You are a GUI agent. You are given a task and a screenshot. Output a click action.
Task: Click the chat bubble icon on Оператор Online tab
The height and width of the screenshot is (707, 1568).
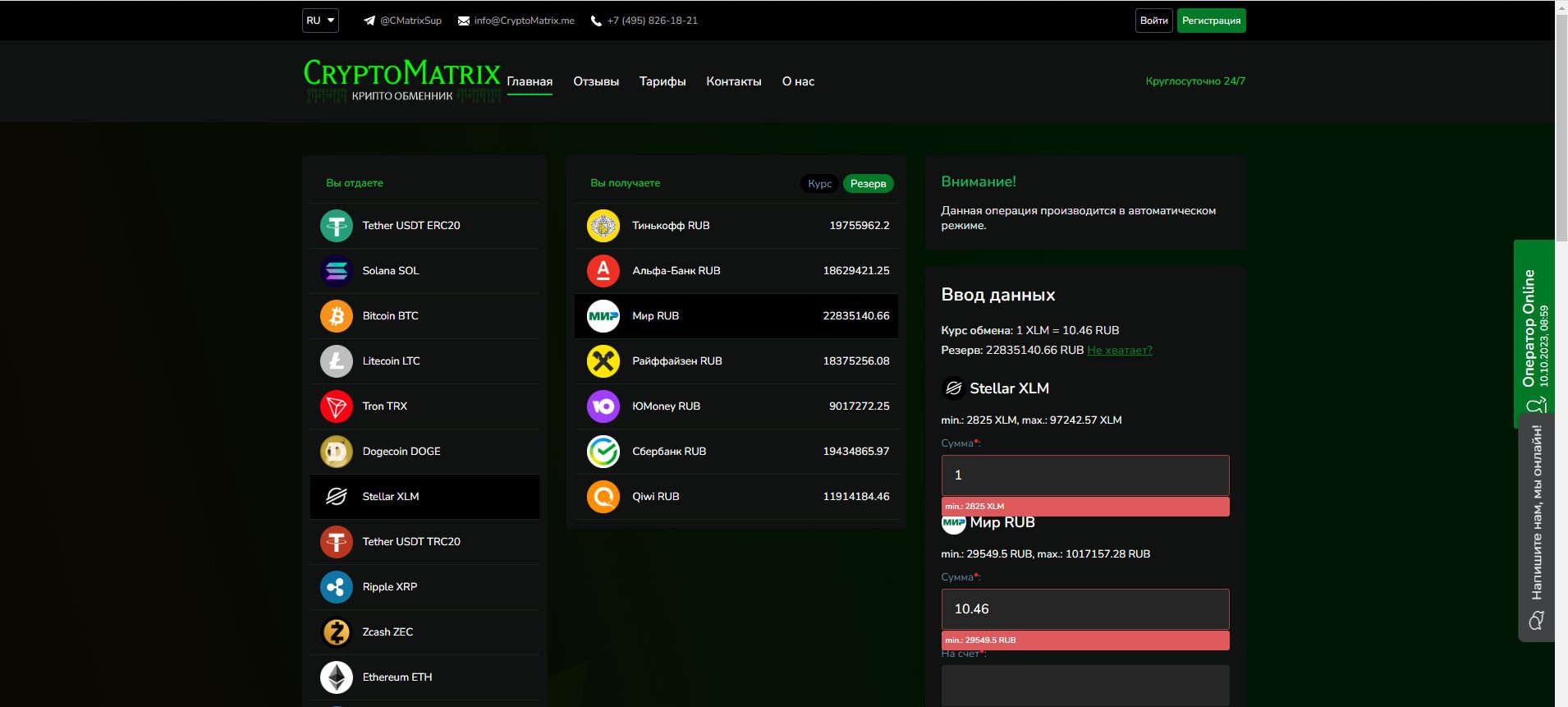[1536, 406]
